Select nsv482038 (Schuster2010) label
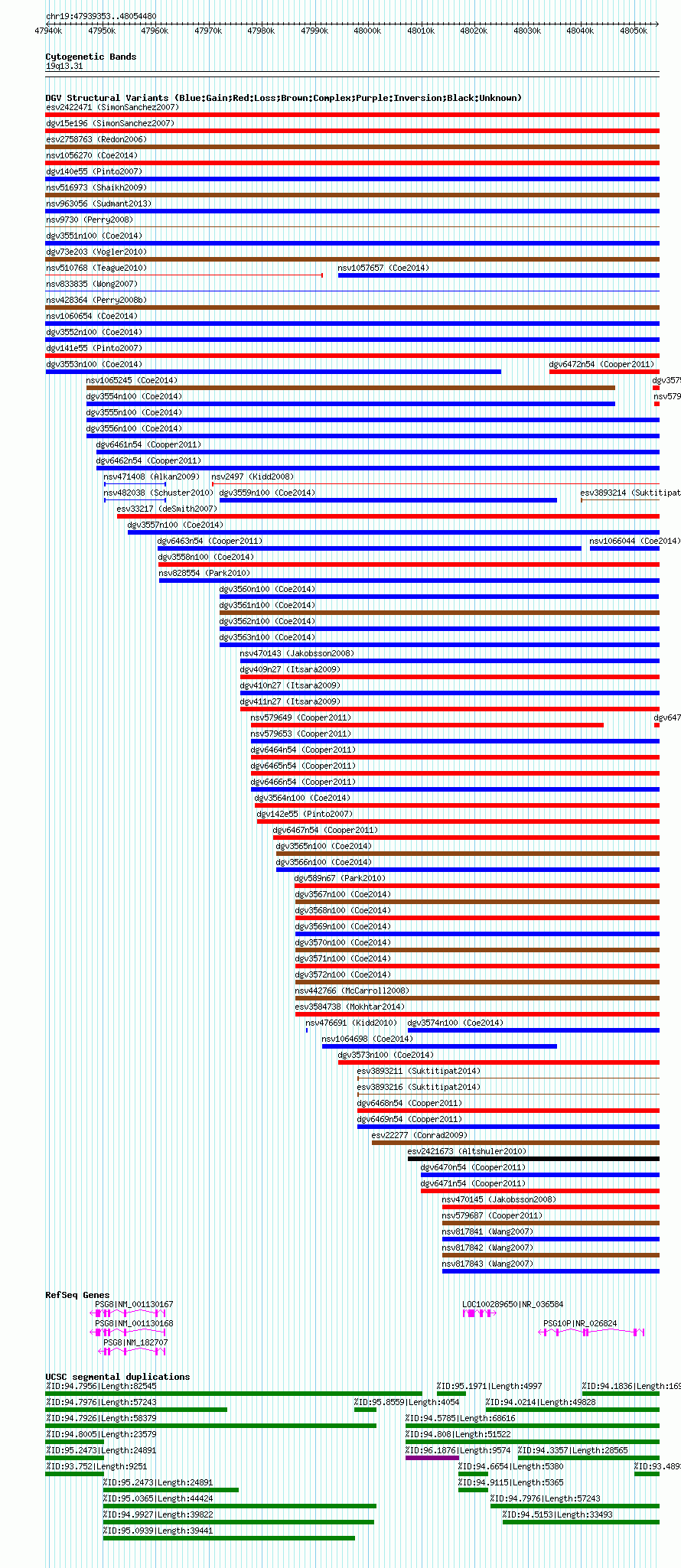681x1568 pixels. click(x=158, y=493)
